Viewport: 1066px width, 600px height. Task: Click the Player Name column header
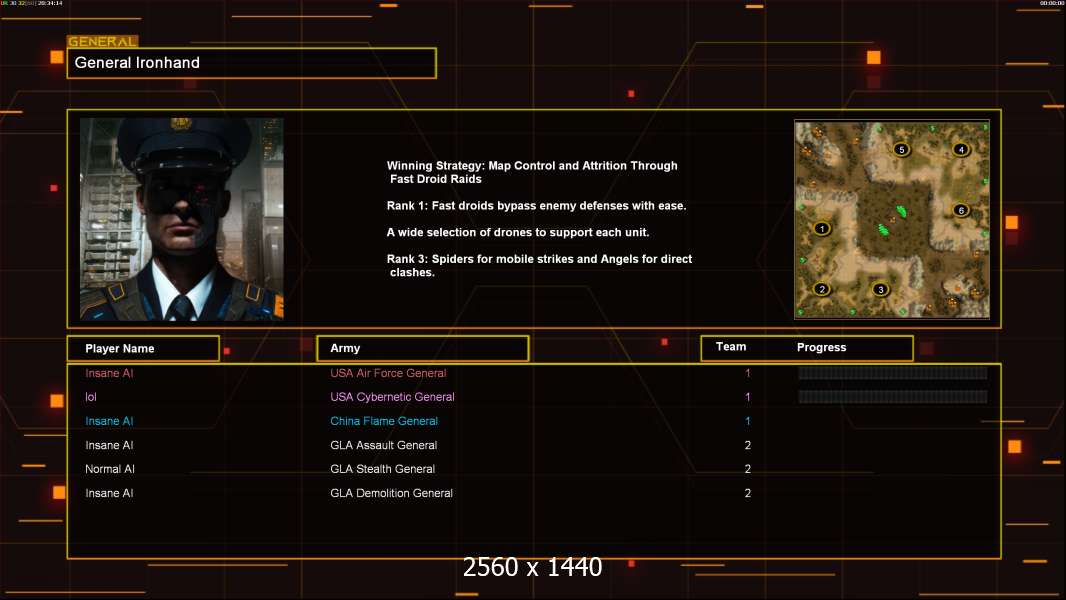pos(143,349)
